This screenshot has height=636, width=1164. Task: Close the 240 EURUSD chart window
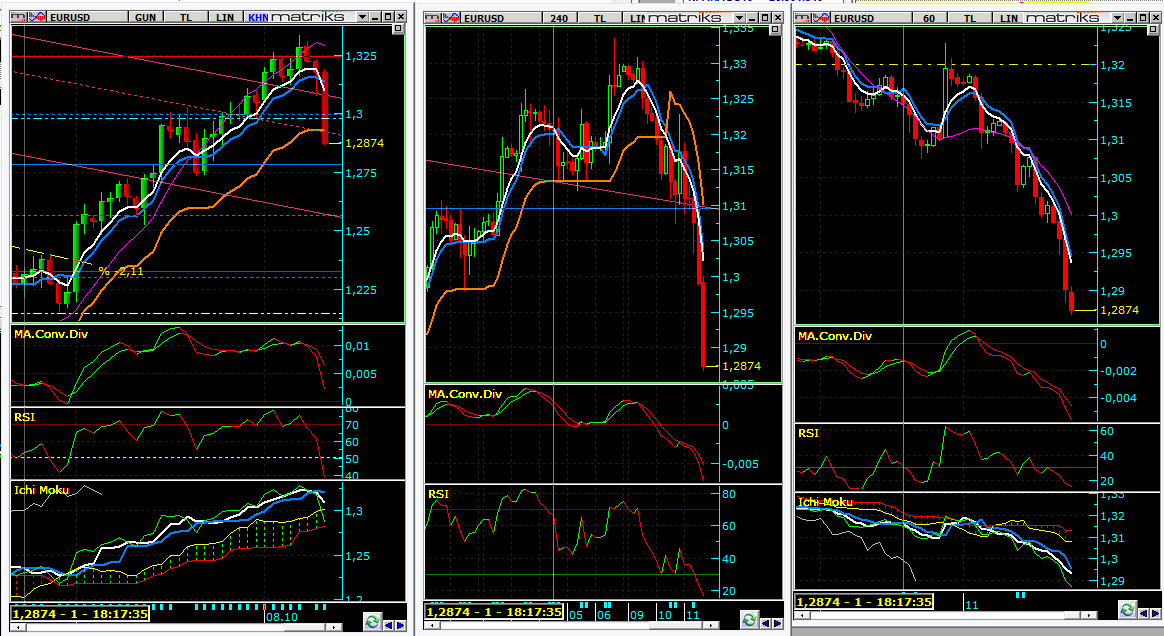(777, 18)
